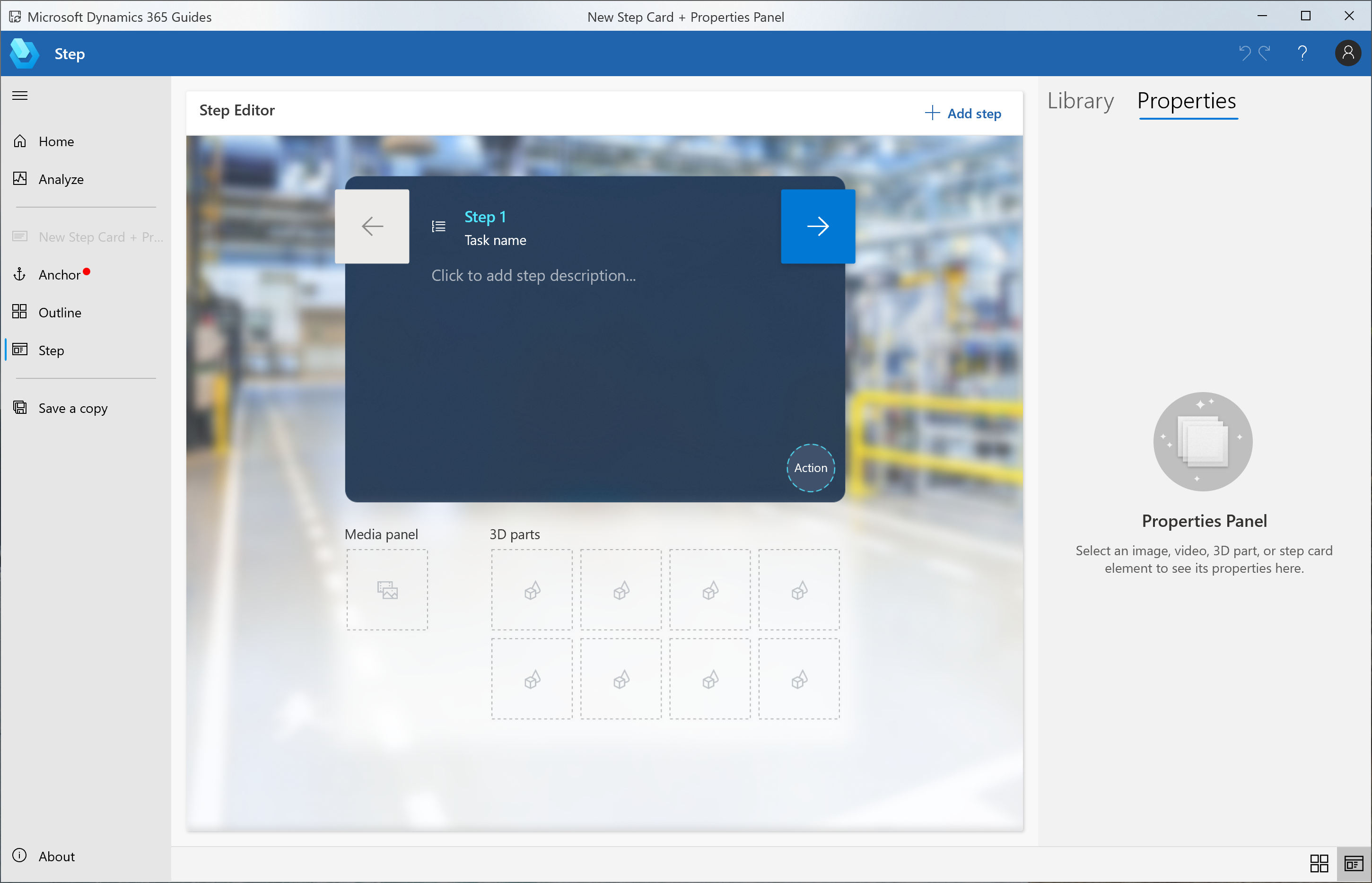Select the Outline sidebar item

(59, 312)
